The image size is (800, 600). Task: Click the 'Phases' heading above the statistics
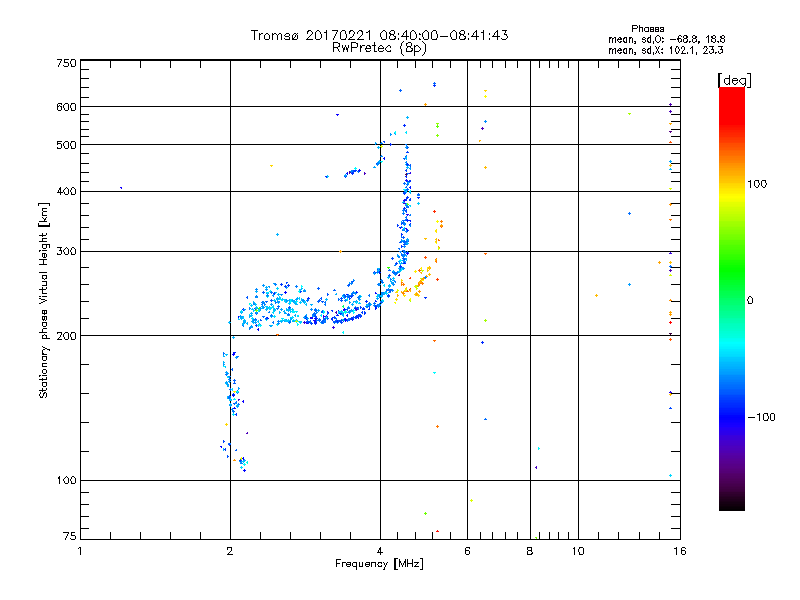(x=647, y=29)
